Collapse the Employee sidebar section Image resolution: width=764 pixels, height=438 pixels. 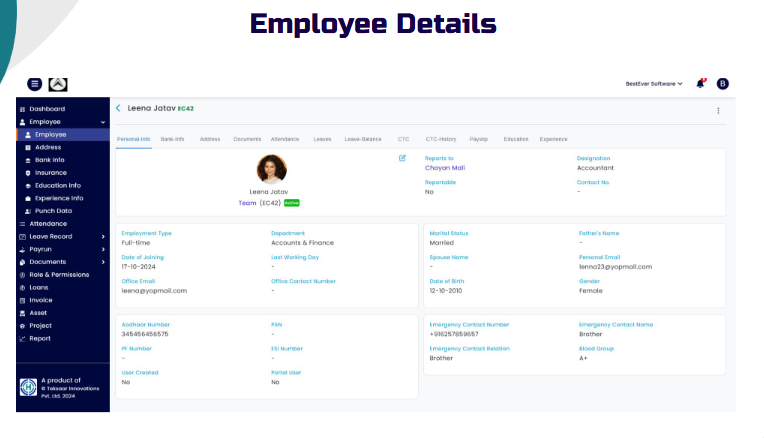coord(103,122)
